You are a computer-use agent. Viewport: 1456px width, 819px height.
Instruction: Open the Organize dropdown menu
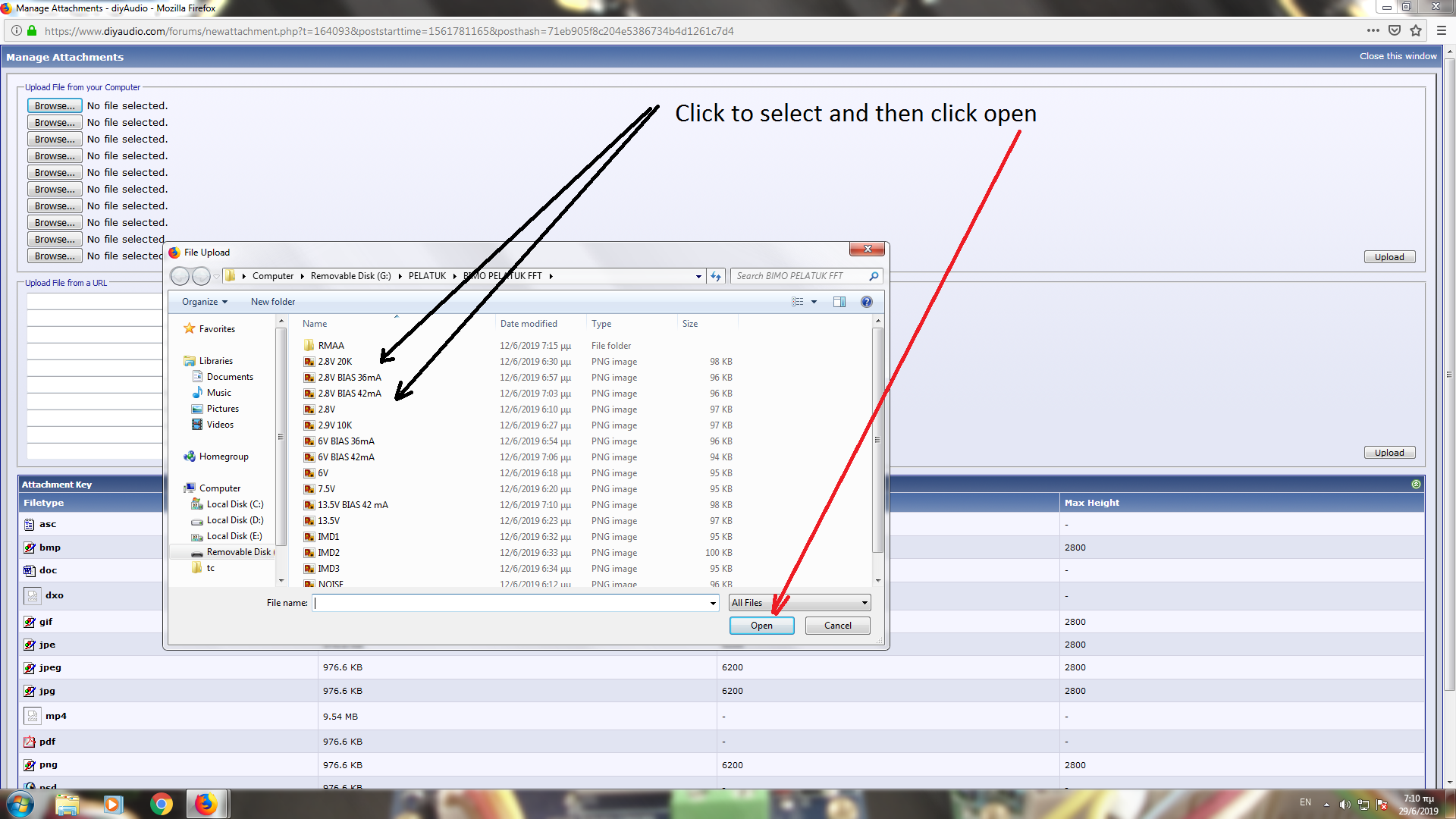pos(205,302)
